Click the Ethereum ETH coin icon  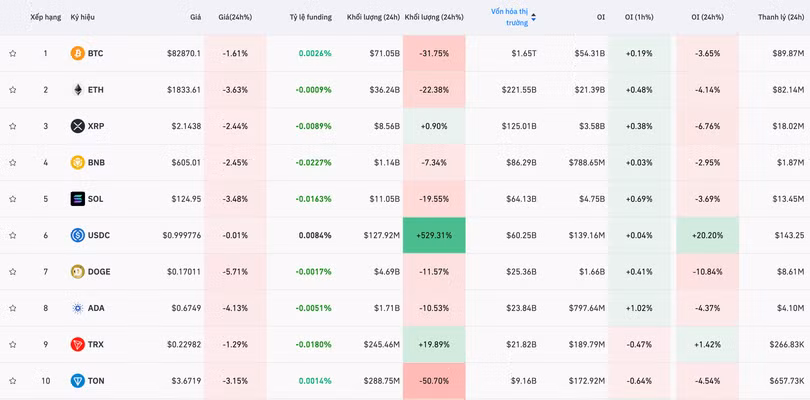(x=77, y=90)
